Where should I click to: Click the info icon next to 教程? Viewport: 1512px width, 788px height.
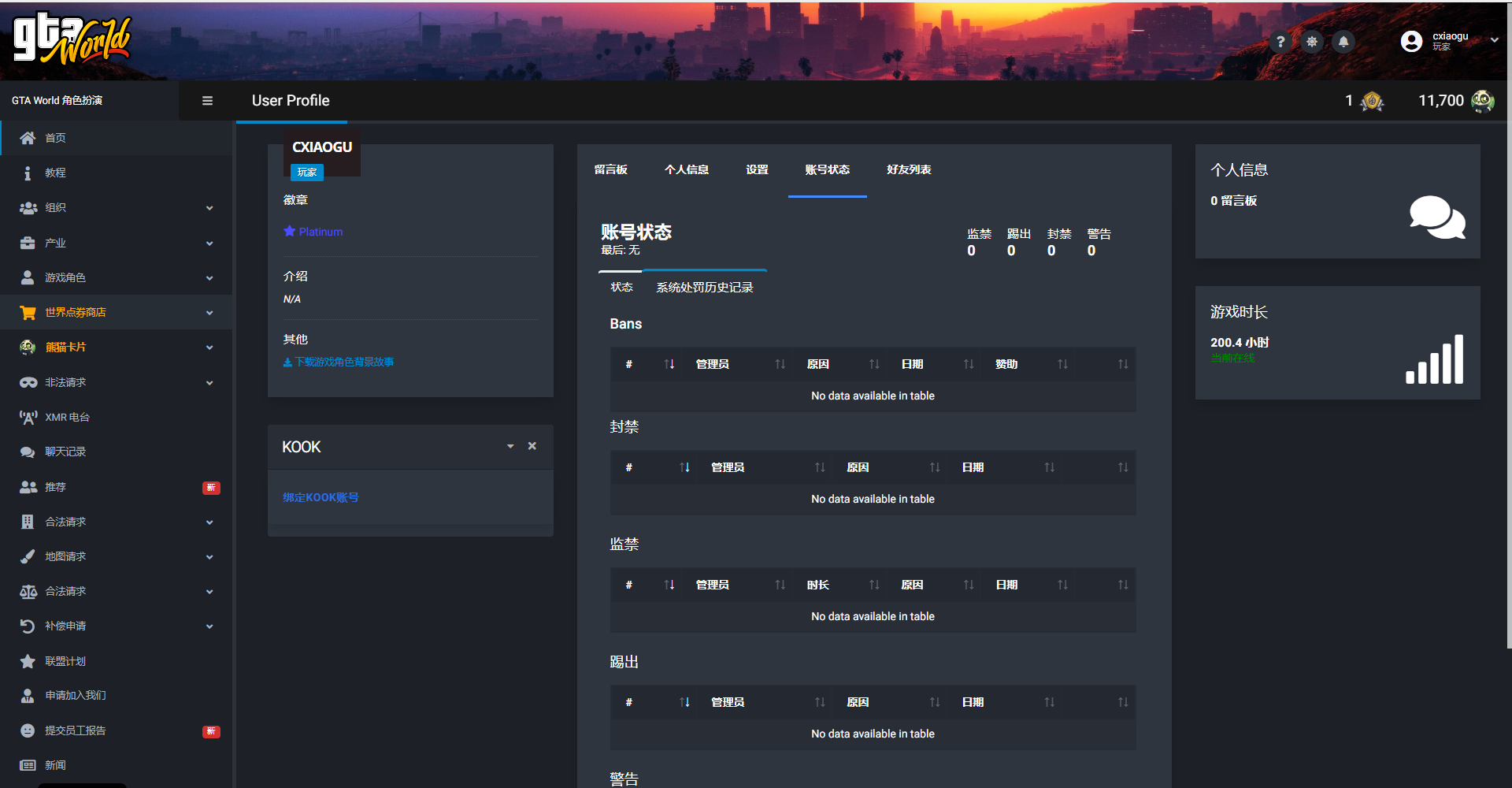tap(28, 173)
